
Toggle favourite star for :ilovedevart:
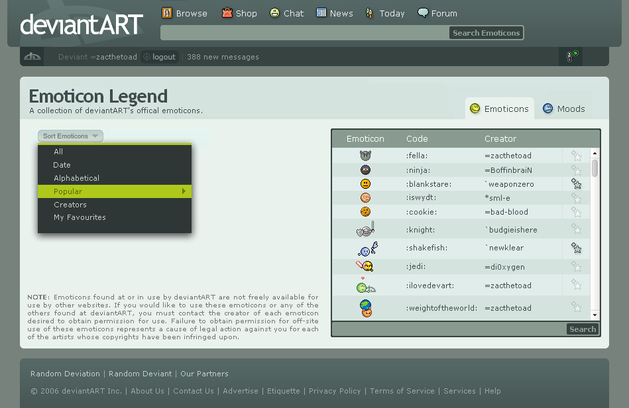pos(576,285)
